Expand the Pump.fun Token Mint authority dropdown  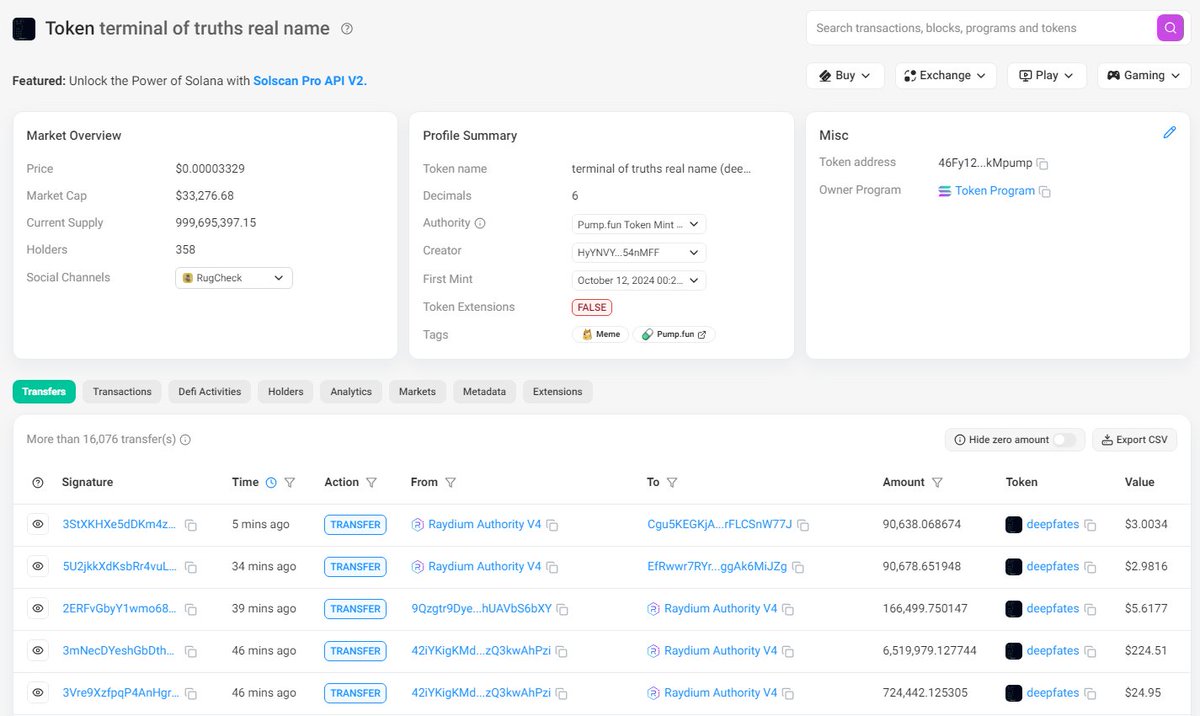(639, 225)
